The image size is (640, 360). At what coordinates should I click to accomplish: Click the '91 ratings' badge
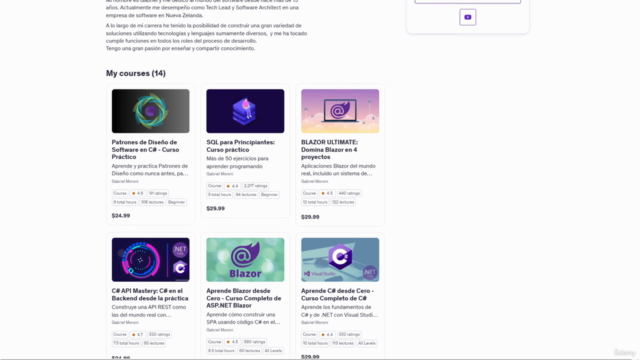point(158,193)
